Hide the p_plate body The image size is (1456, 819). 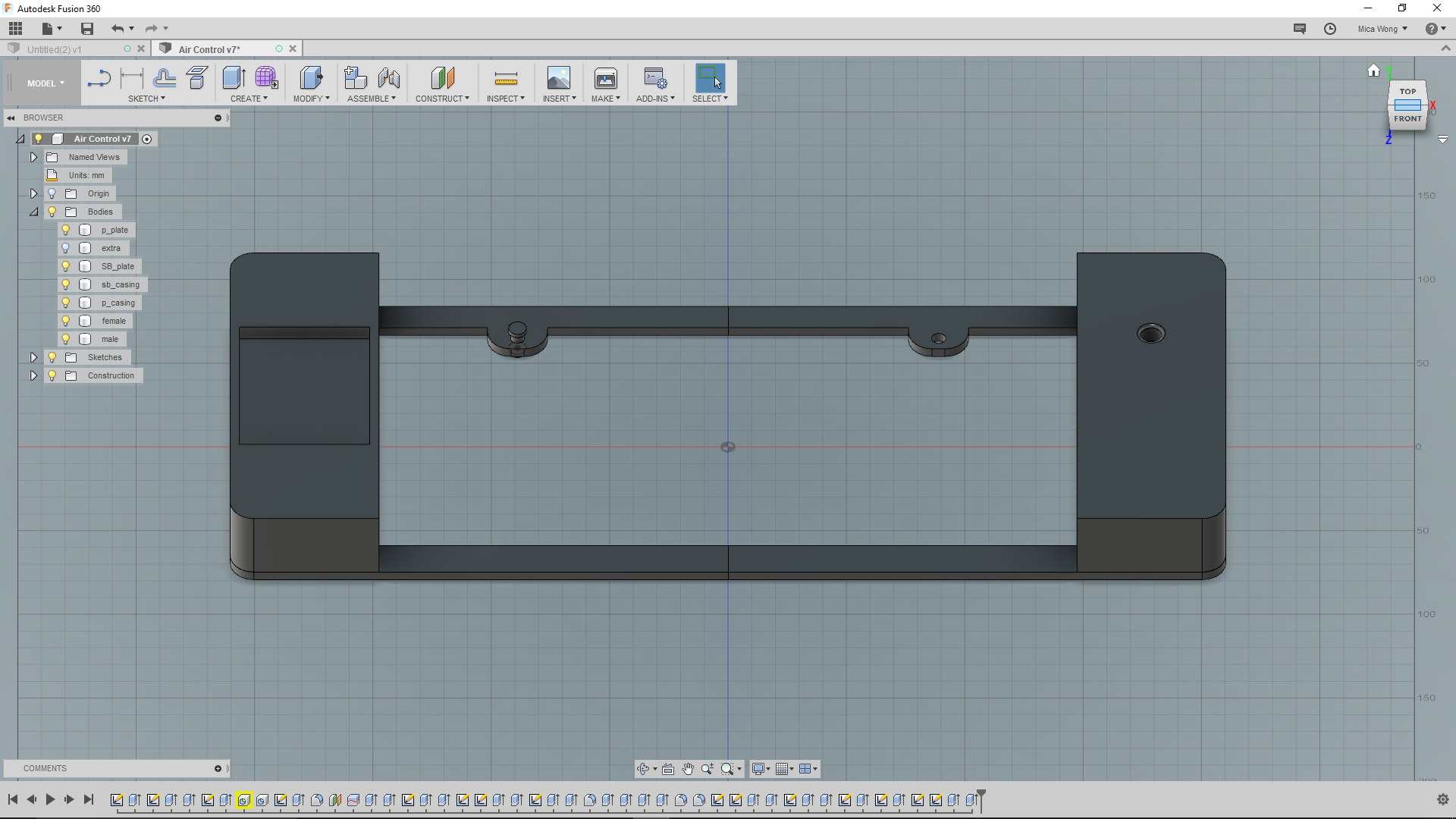click(66, 230)
